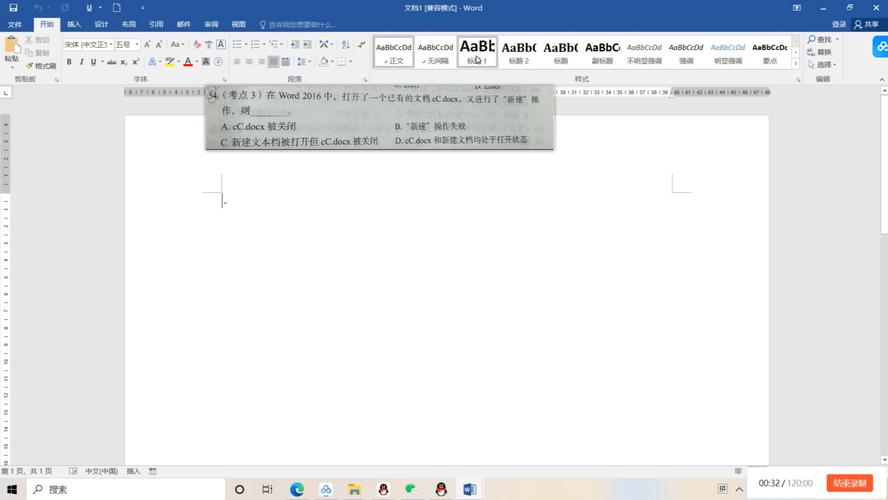Toggle Bold formatting

click(x=69, y=62)
